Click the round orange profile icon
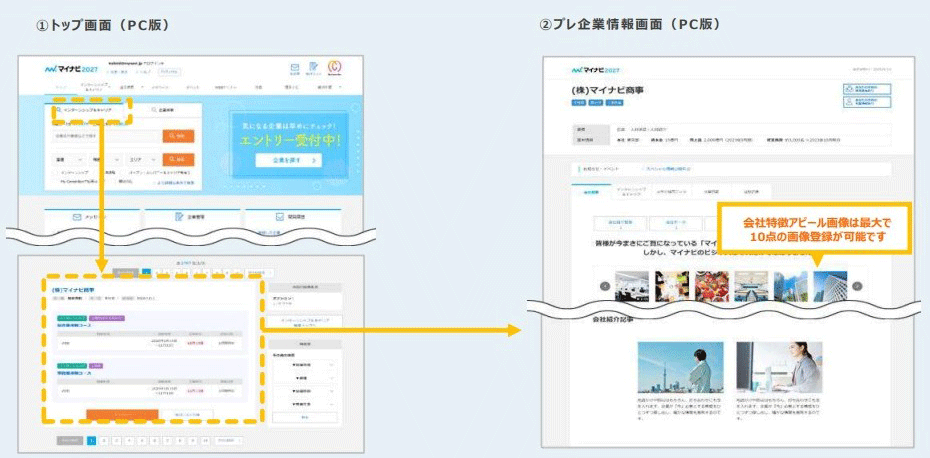Viewport: 930px width, 458px height. [x=335, y=66]
